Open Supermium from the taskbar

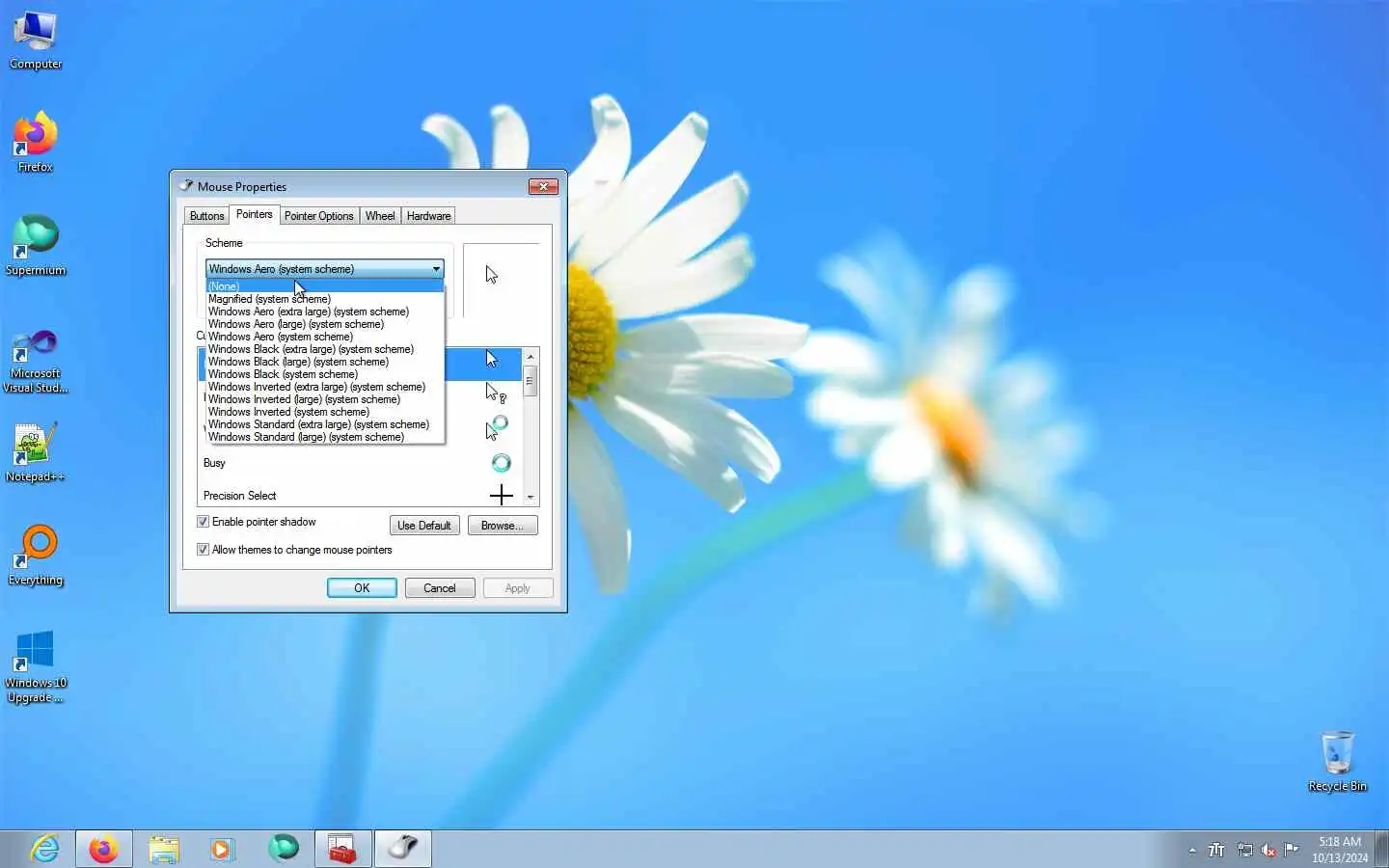coord(284,849)
